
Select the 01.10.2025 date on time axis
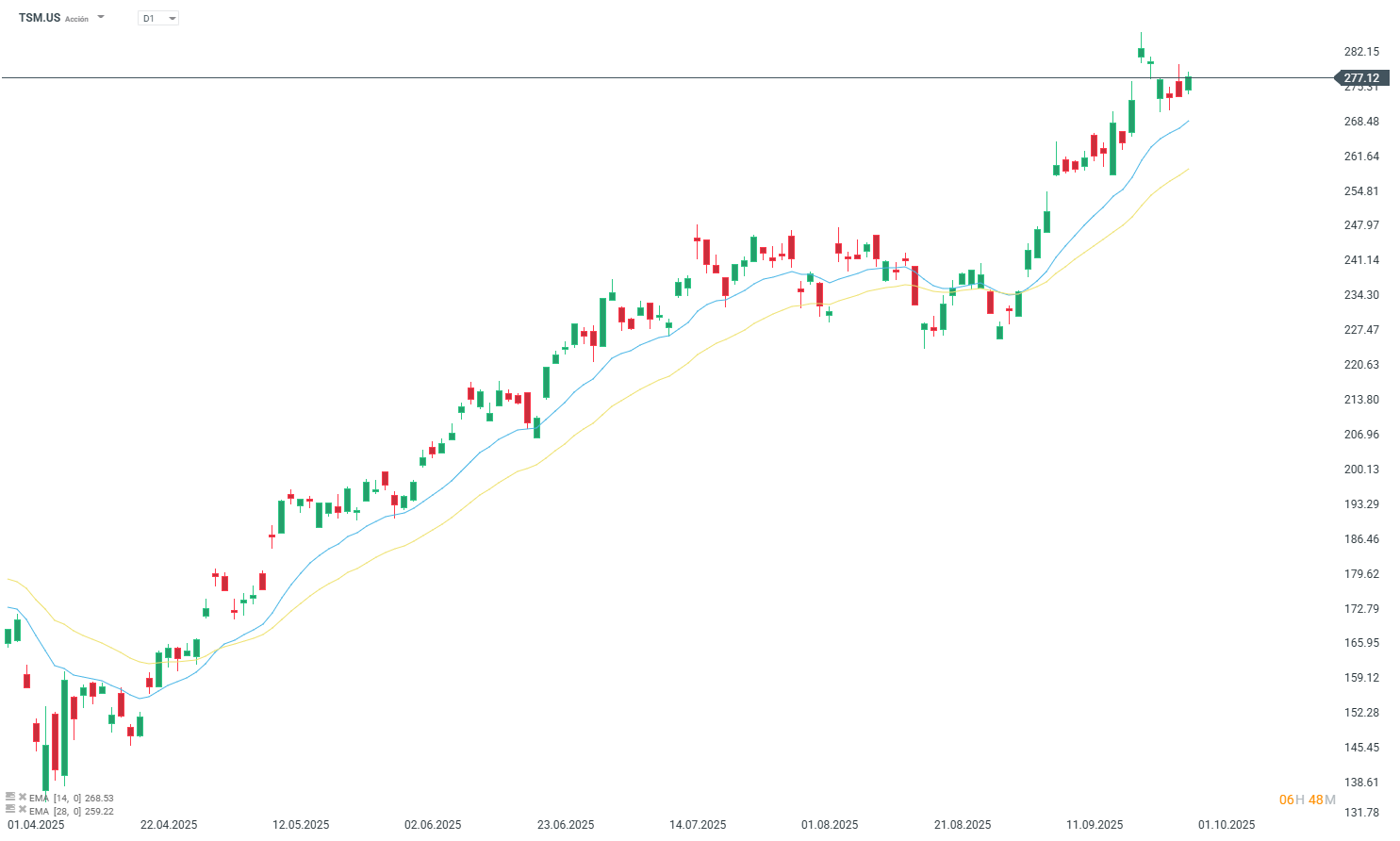[x=1227, y=824]
